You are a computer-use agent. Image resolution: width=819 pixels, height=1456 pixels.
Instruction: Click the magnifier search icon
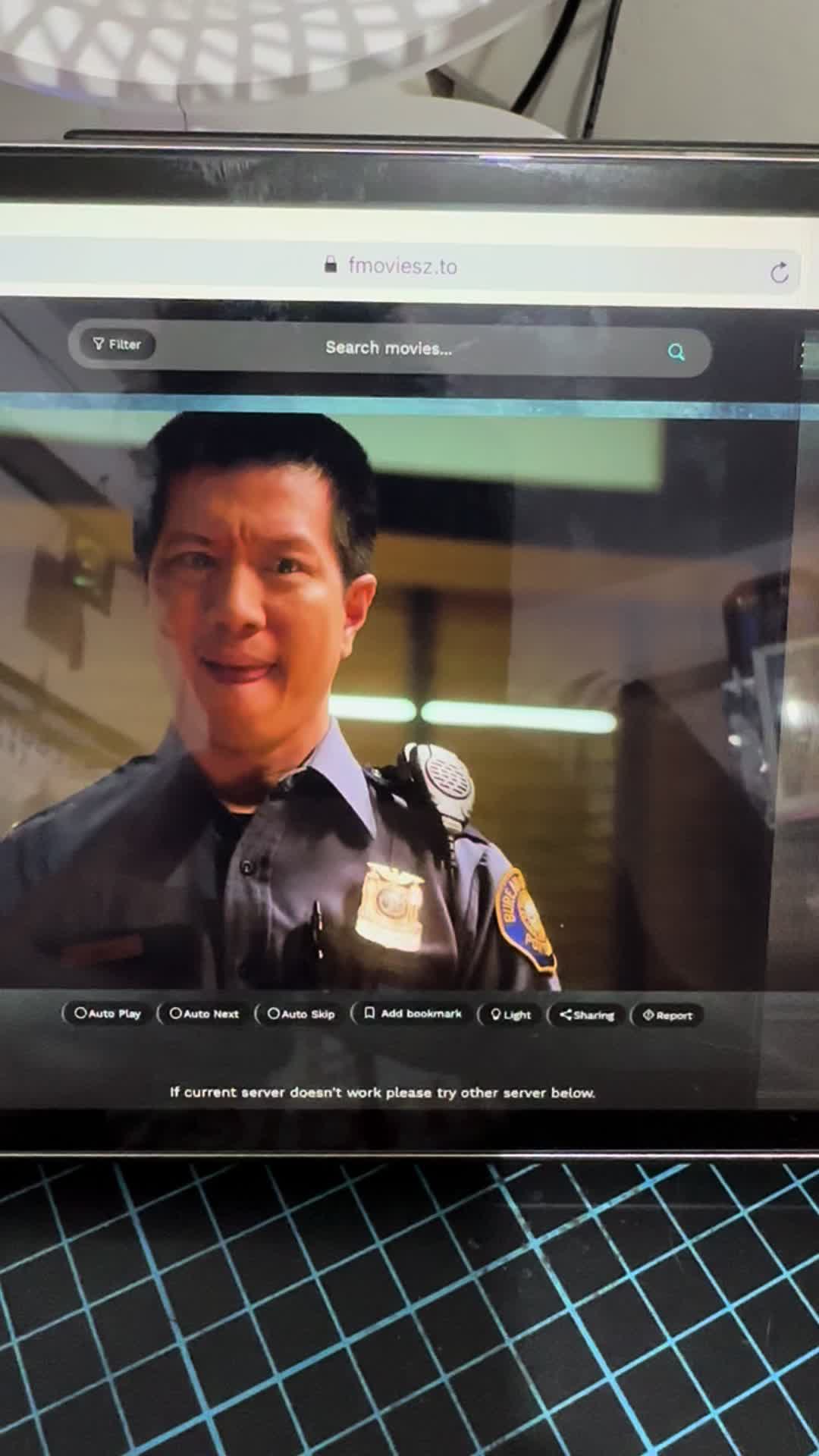(x=676, y=352)
